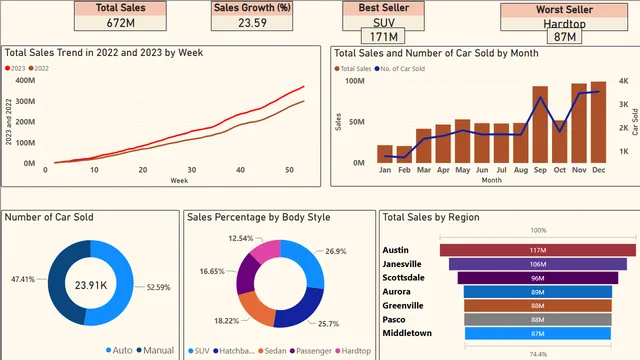The width and height of the screenshot is (640, 360).
Task: Select the Sales Growth value 23.59
Action: coord(252,23)
